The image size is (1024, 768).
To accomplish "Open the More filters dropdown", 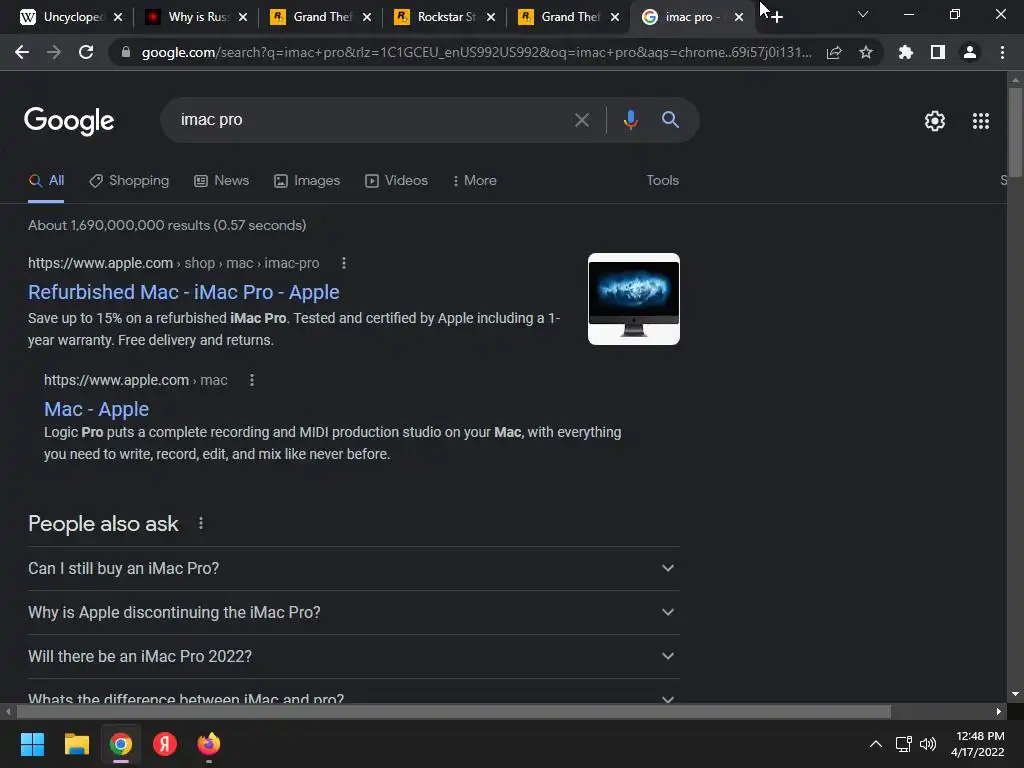I will (475, 181).
